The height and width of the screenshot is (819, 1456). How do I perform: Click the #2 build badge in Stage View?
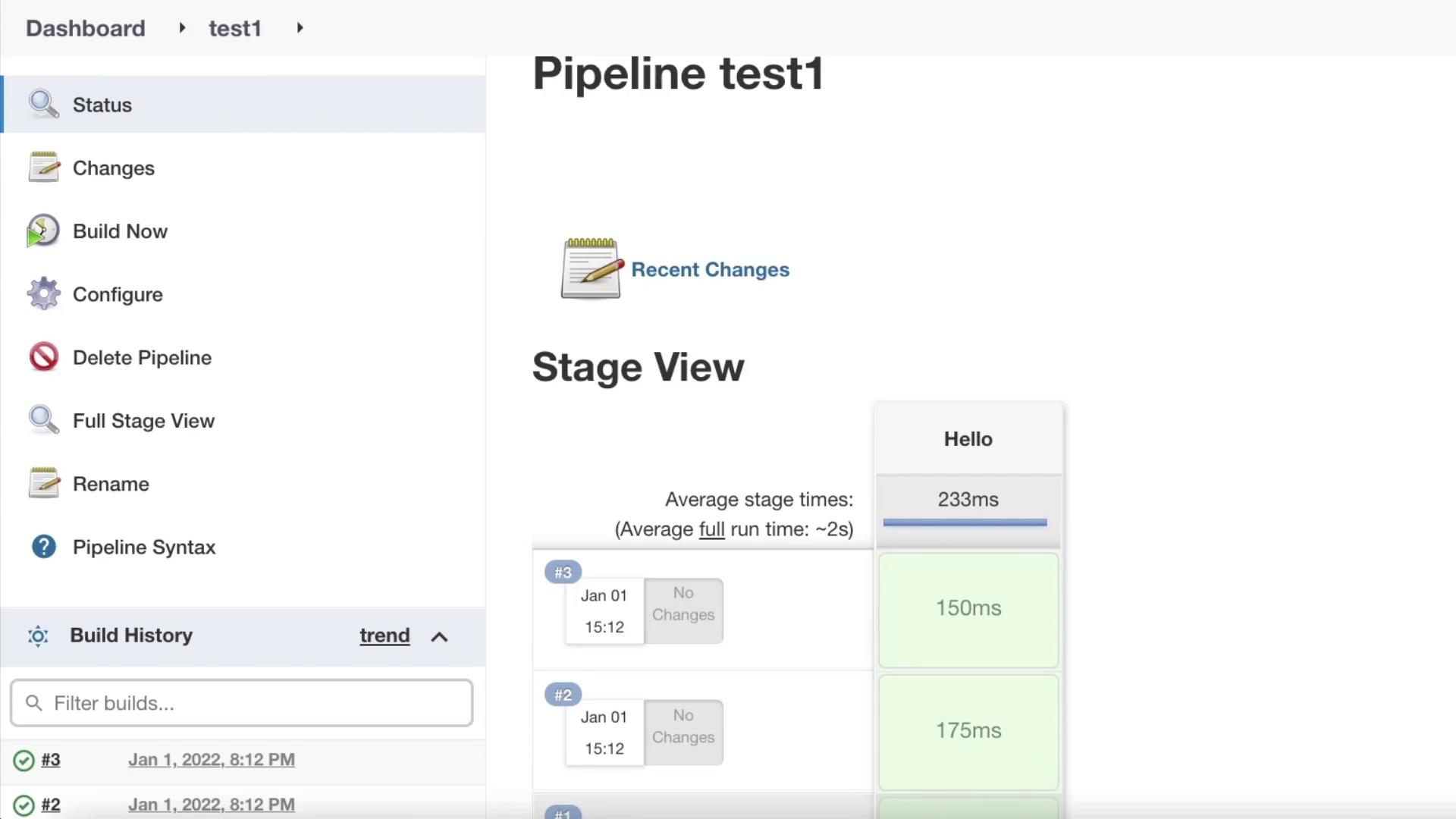[563, 695]
